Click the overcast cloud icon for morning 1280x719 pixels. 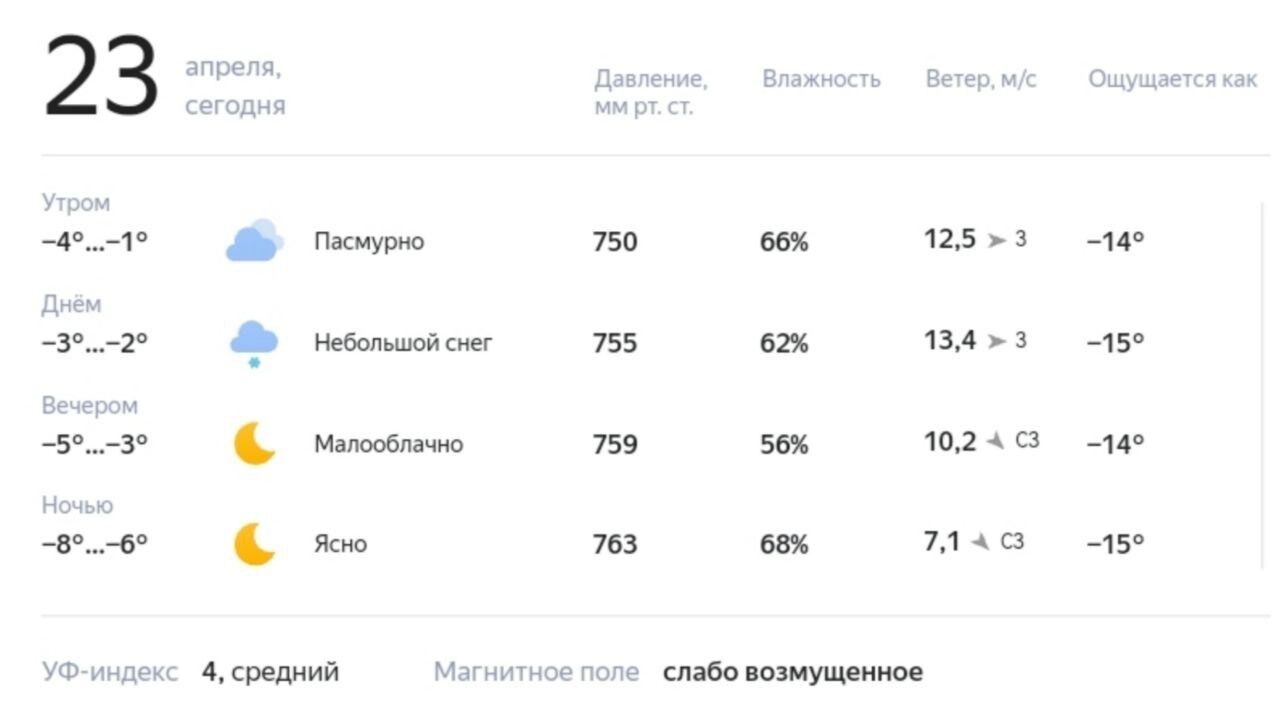254,240
